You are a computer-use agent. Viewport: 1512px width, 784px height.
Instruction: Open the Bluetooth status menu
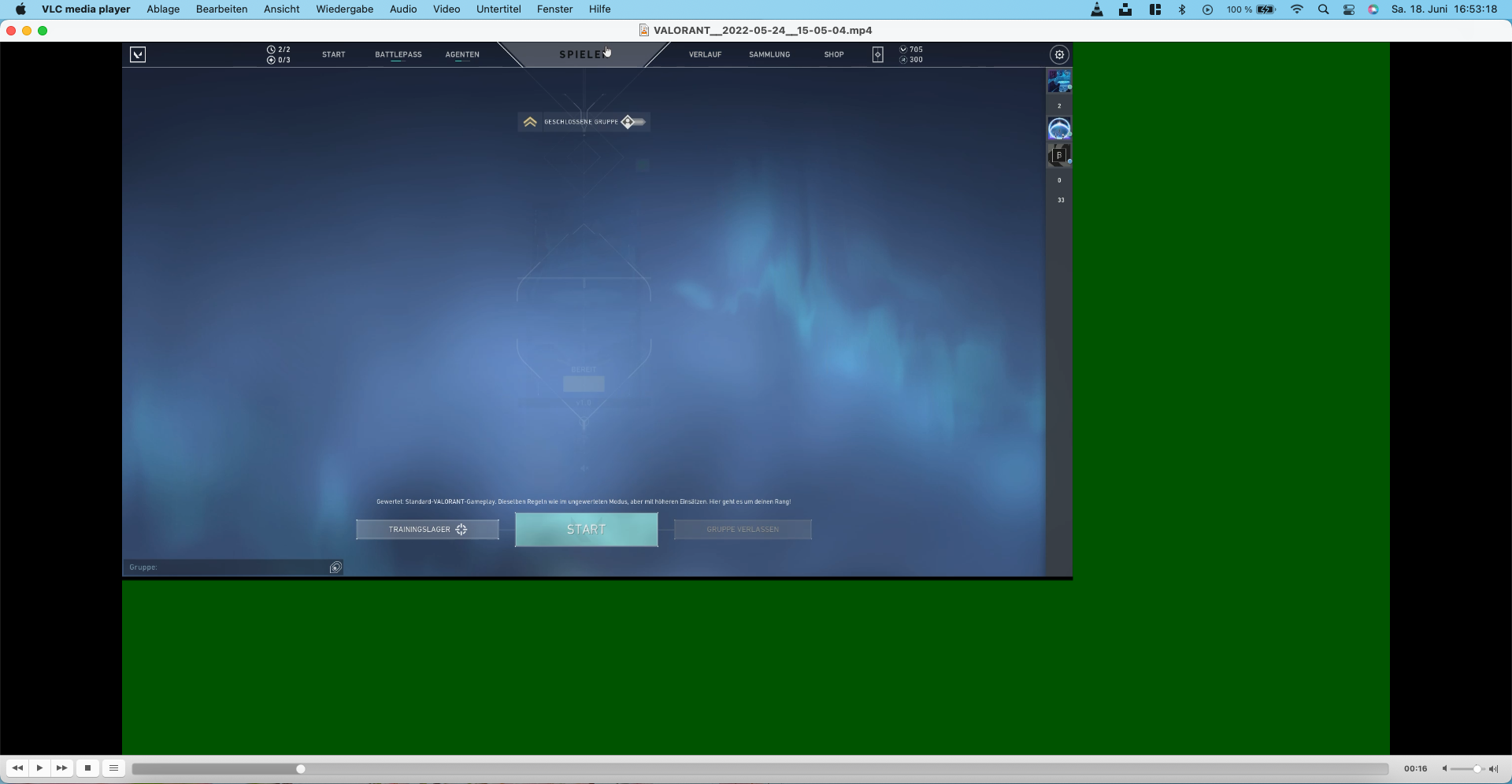click(1182, 9)
